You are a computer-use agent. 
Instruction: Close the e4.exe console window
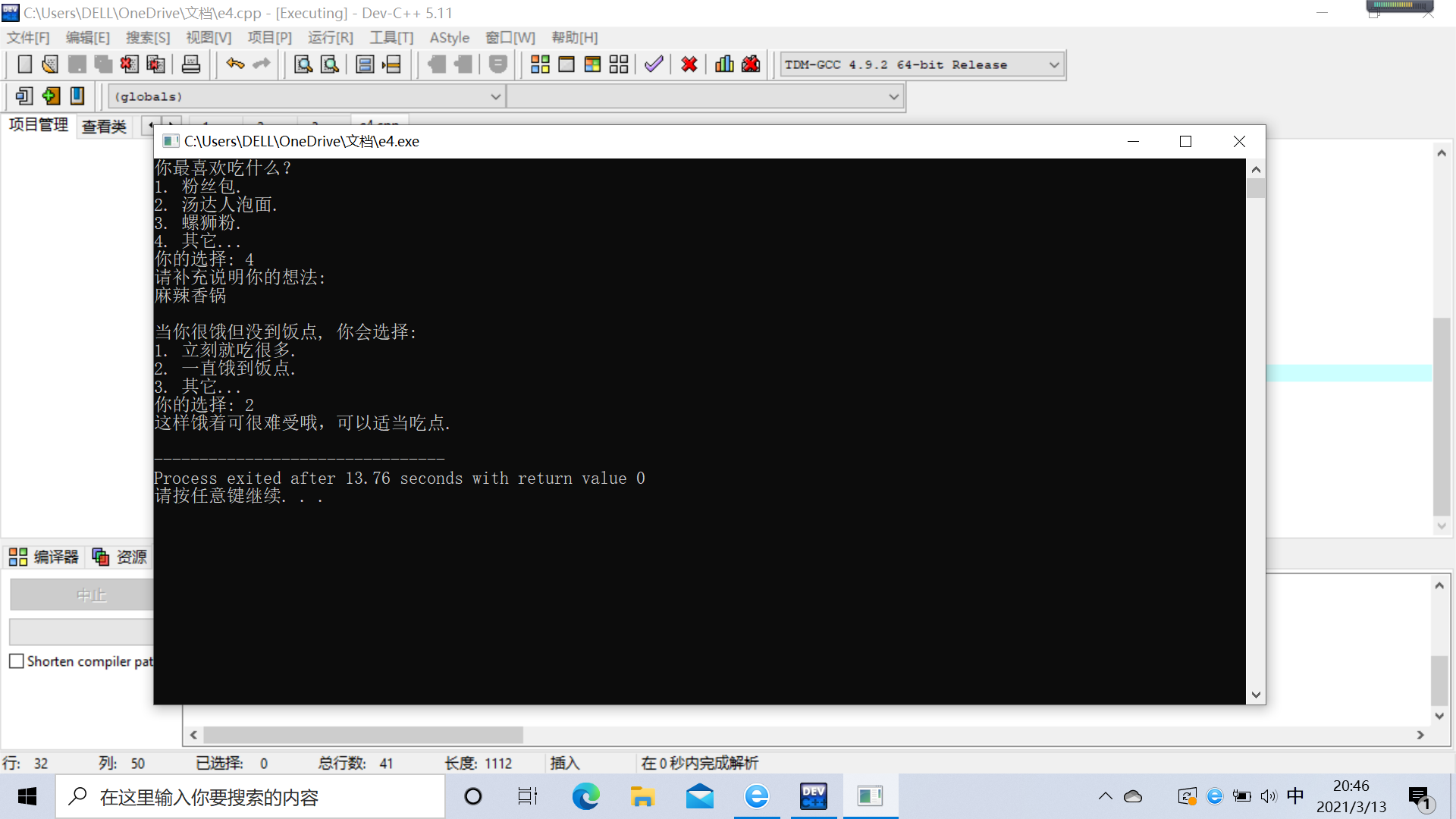point(1239,142)
